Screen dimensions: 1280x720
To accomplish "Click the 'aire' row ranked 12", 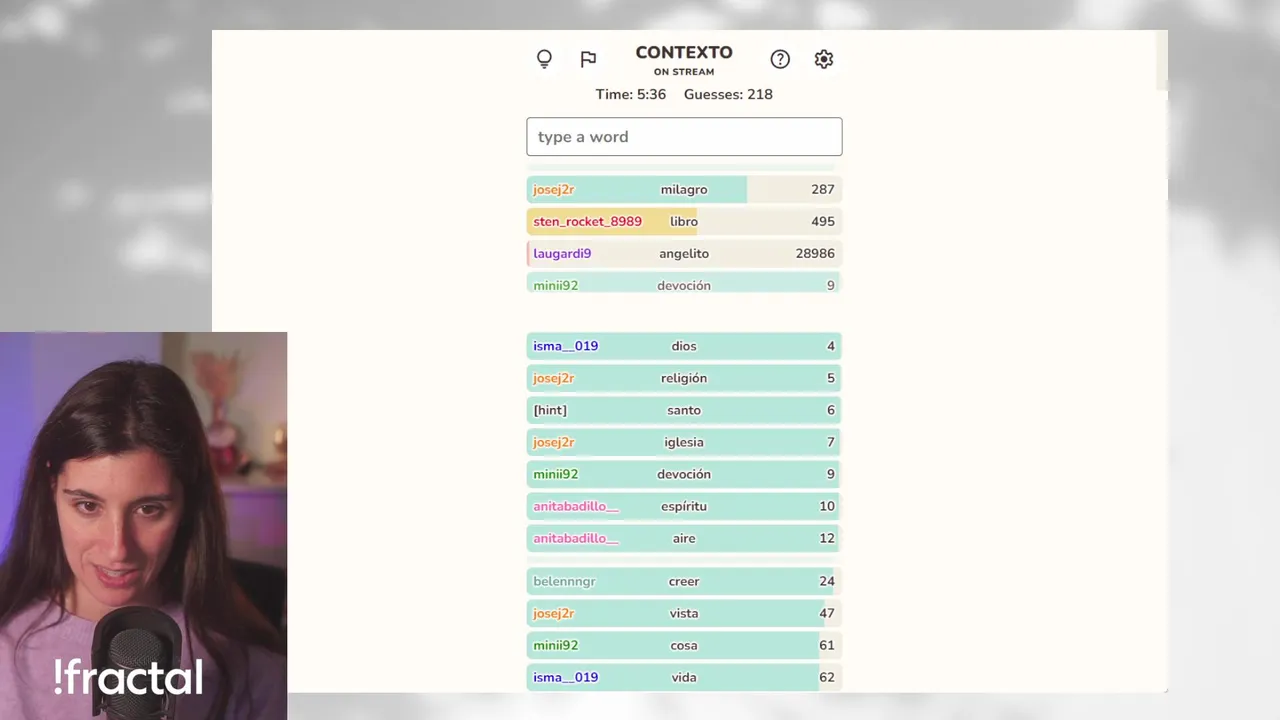I will (x=684, y=538).
